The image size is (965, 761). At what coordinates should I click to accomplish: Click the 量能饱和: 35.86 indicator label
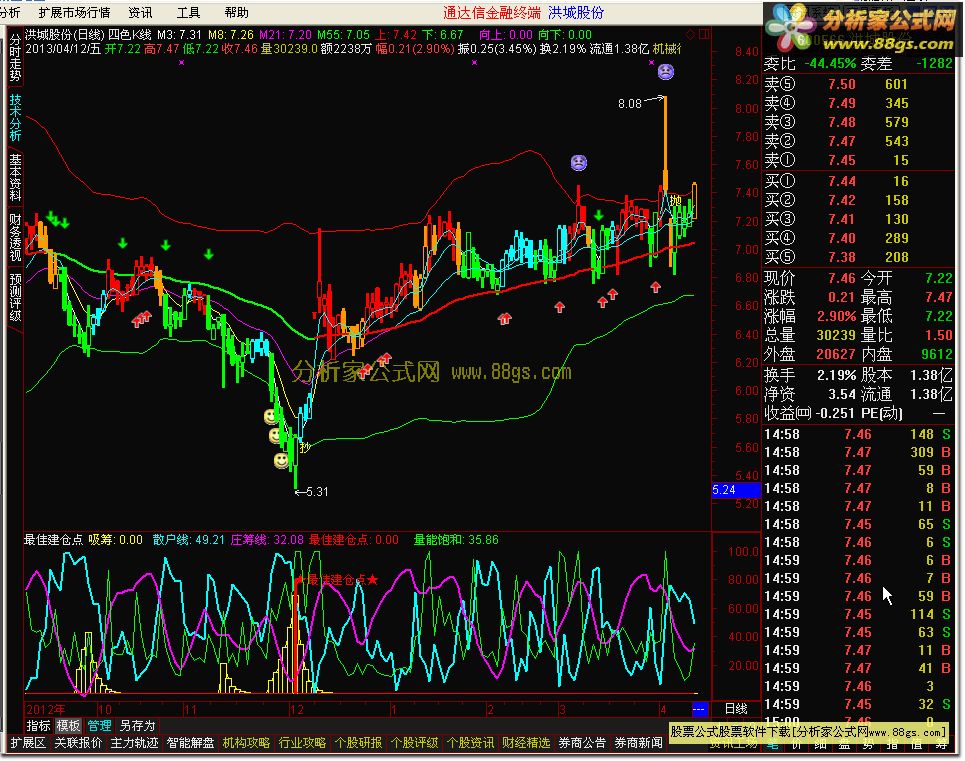tap(456, 540)
